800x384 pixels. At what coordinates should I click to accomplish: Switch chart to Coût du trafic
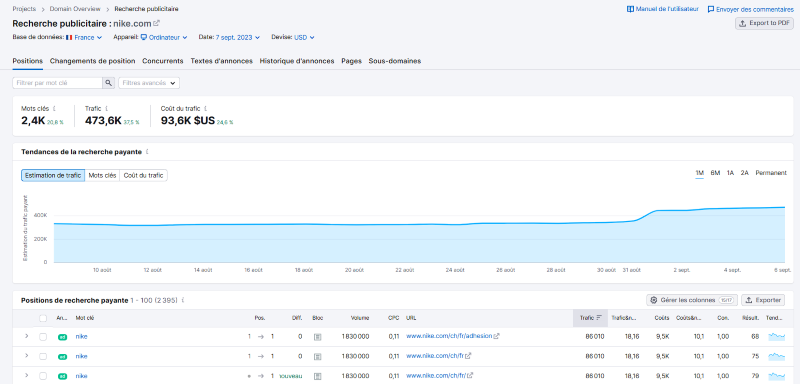tap(143, 175)
